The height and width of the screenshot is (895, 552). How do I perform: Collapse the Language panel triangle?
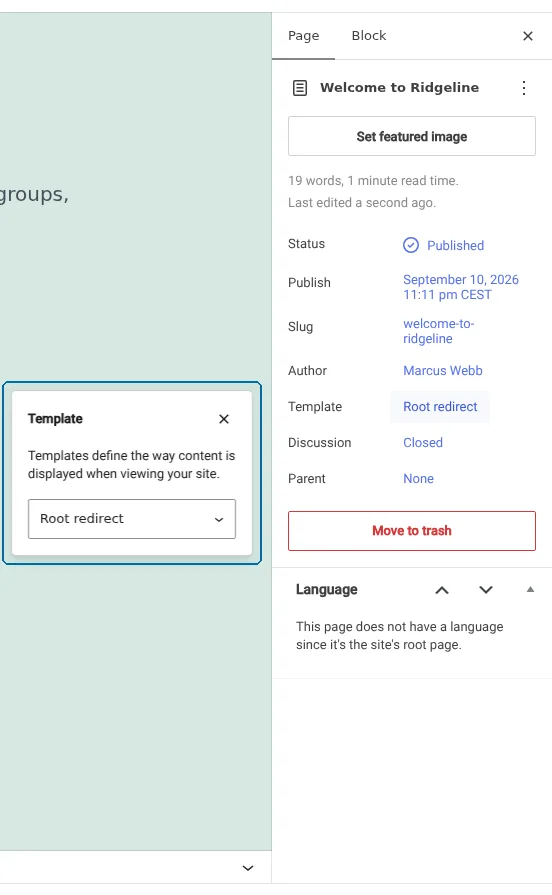point(530,590)
